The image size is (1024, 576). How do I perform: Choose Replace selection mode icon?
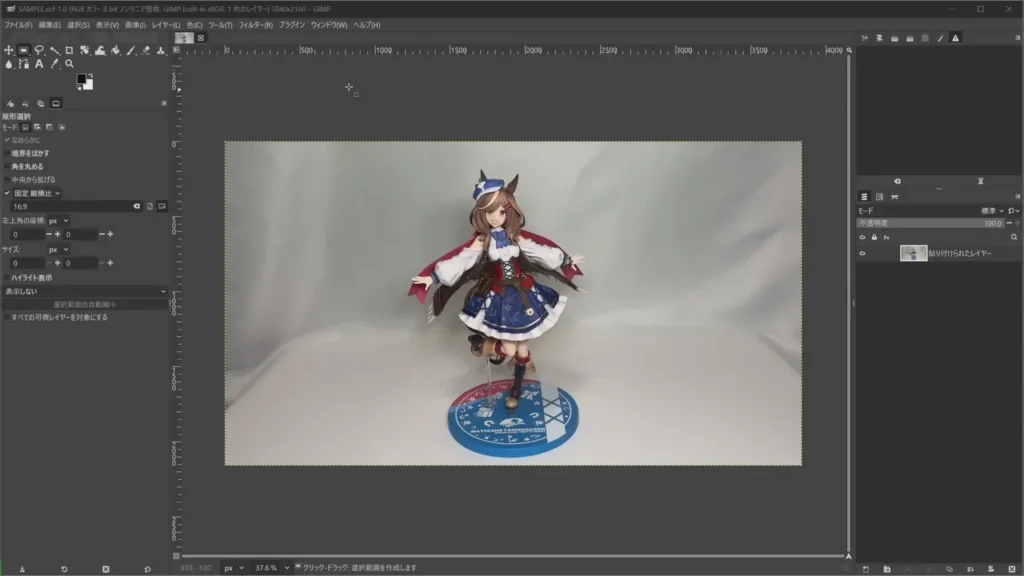tap(25, 127)
